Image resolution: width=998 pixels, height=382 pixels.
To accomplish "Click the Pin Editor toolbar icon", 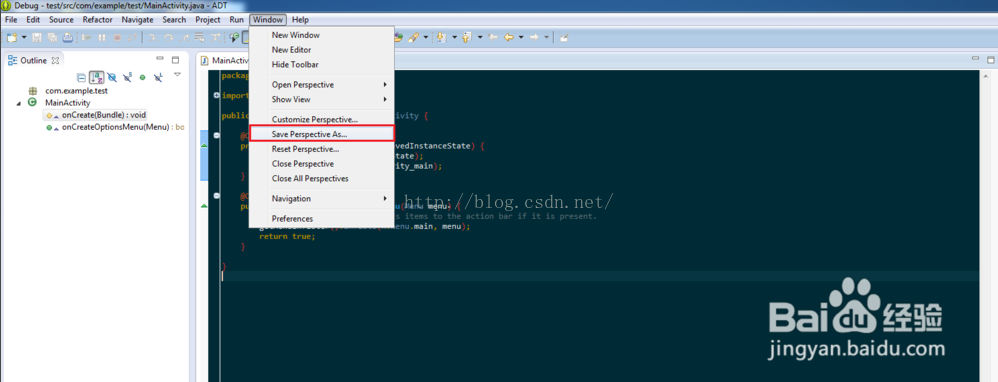I will 564,38.
